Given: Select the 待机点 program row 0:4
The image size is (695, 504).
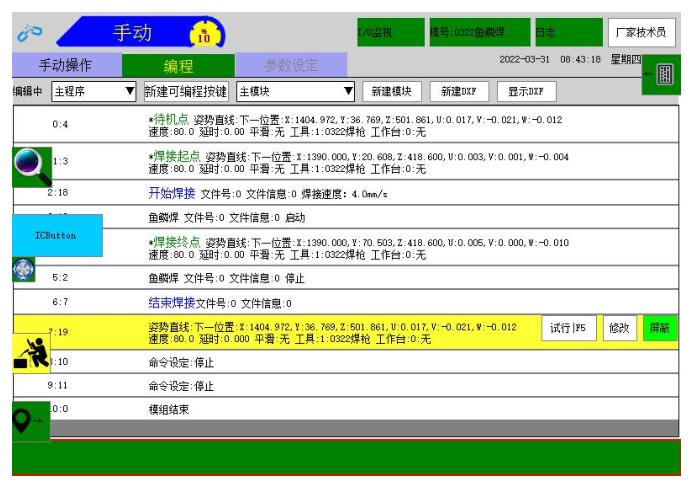Looking at the screenshot, I should coord(346,125).
